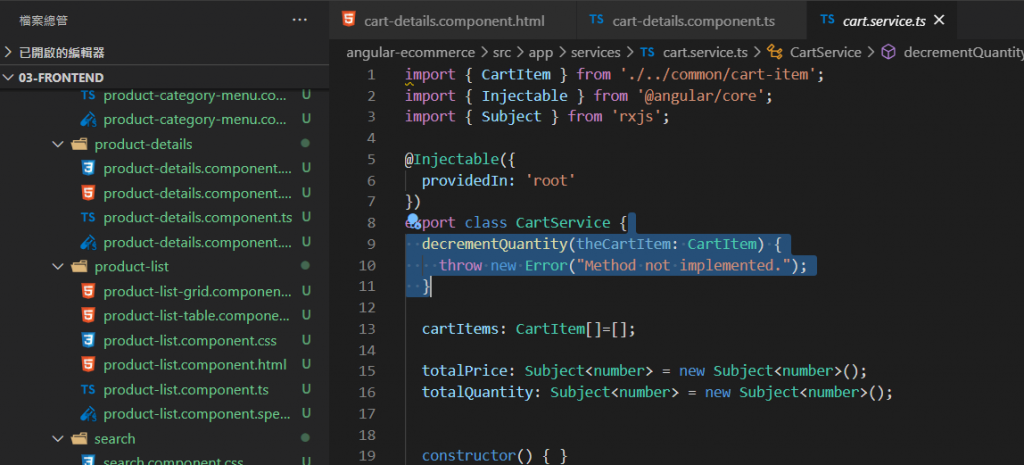Click HTML icon of product-list-table file
This screenshot has width=1024, height=465.
(88, 316)
